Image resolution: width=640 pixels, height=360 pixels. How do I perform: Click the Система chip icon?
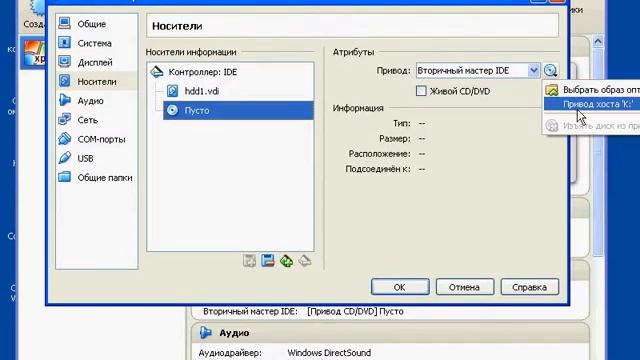(64, 42)
